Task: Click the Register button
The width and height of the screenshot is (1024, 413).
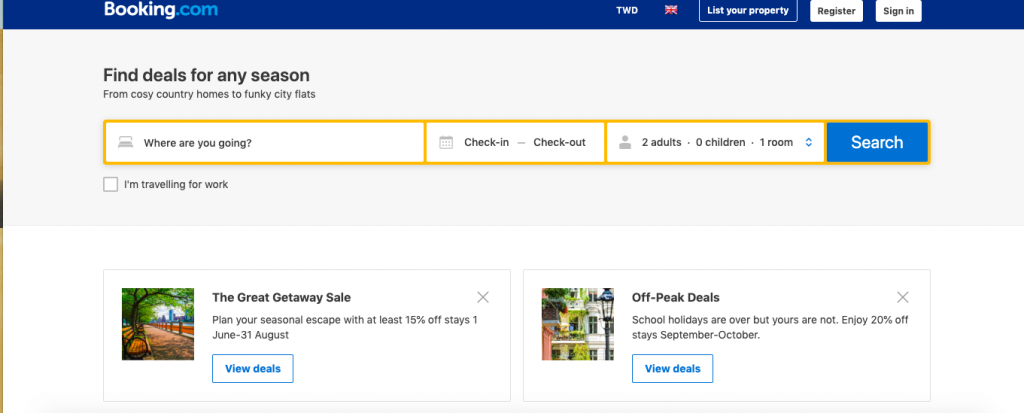Action: tap(837, 11)
